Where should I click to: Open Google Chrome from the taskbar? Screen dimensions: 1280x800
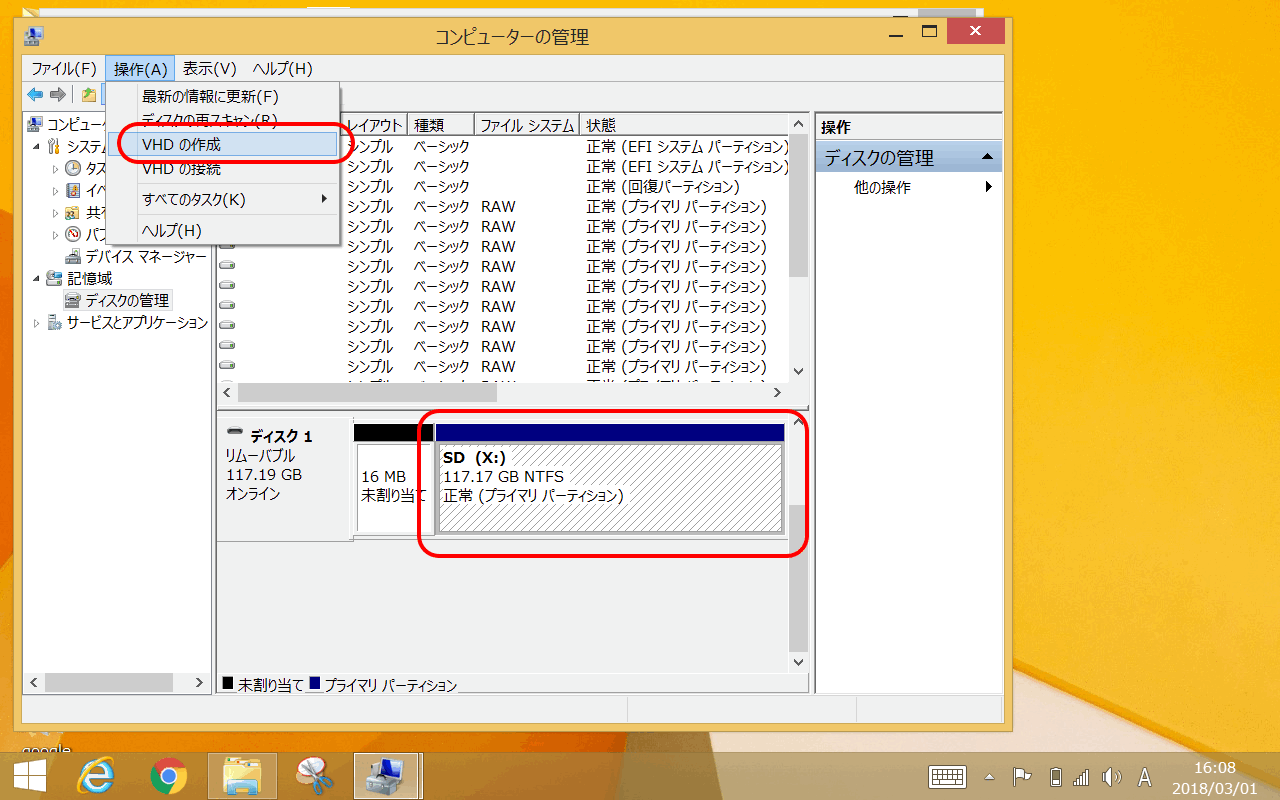coord(169,776)
